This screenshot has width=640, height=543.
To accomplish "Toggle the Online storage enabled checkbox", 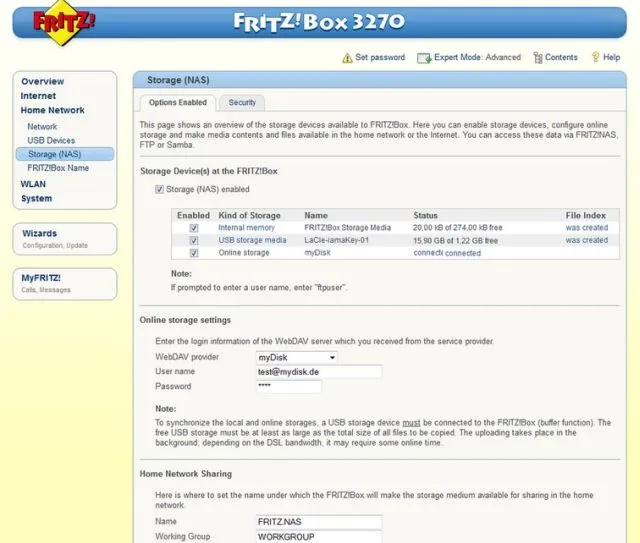I will pos(194,253).
